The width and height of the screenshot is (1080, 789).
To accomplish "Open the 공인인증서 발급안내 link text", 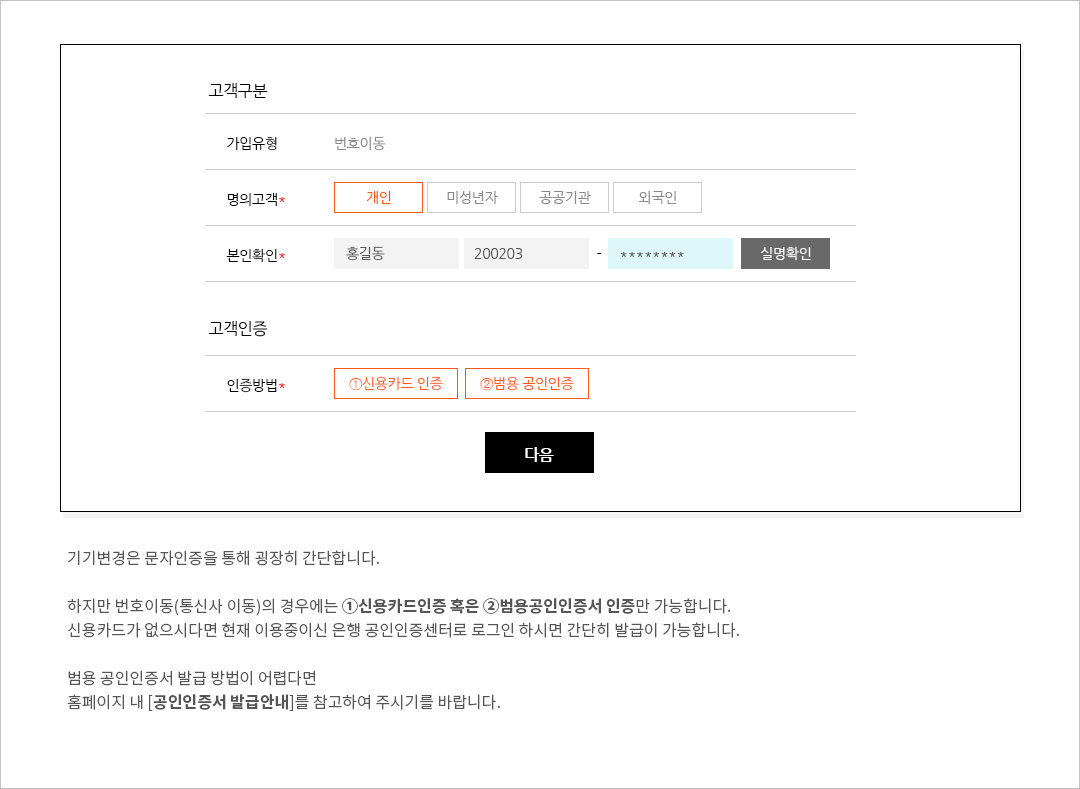I will 221,702.
